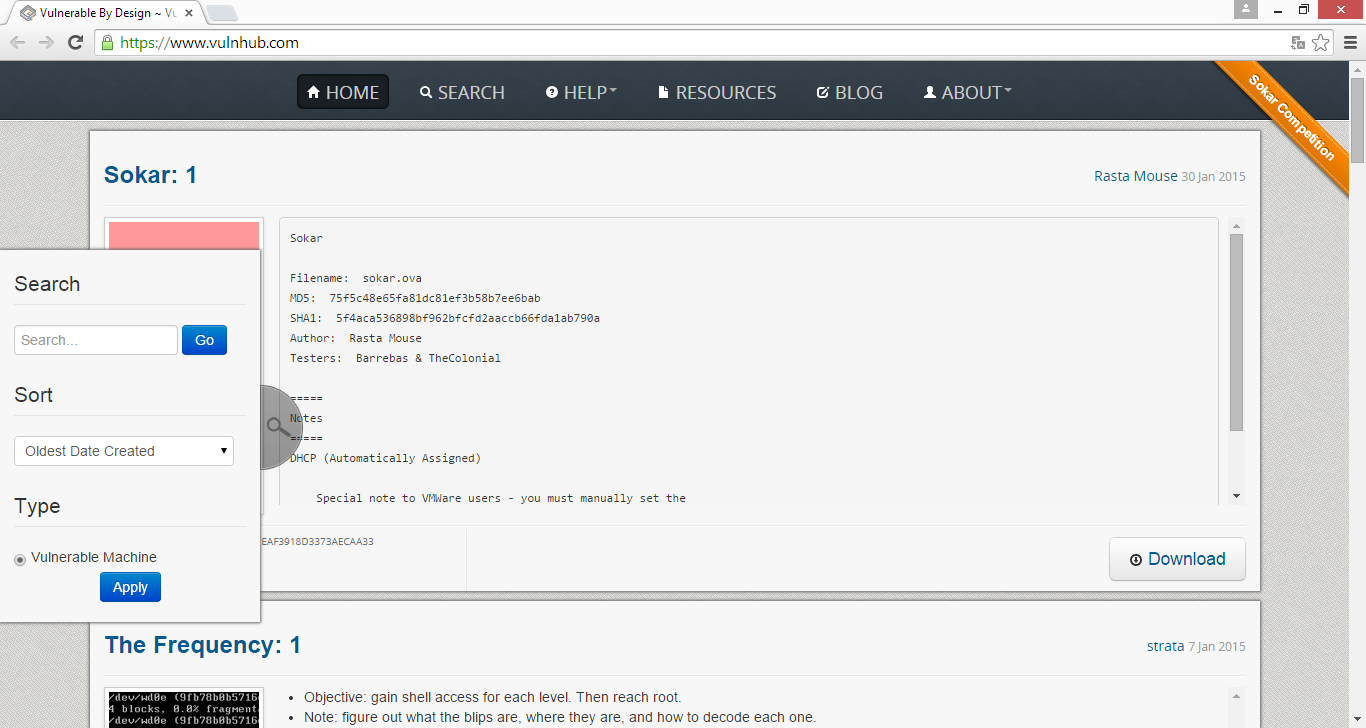The image size is (1366, 728).
Task: Click The Frequency description scroll up arrow
Action: click(x=1237, y=696)
